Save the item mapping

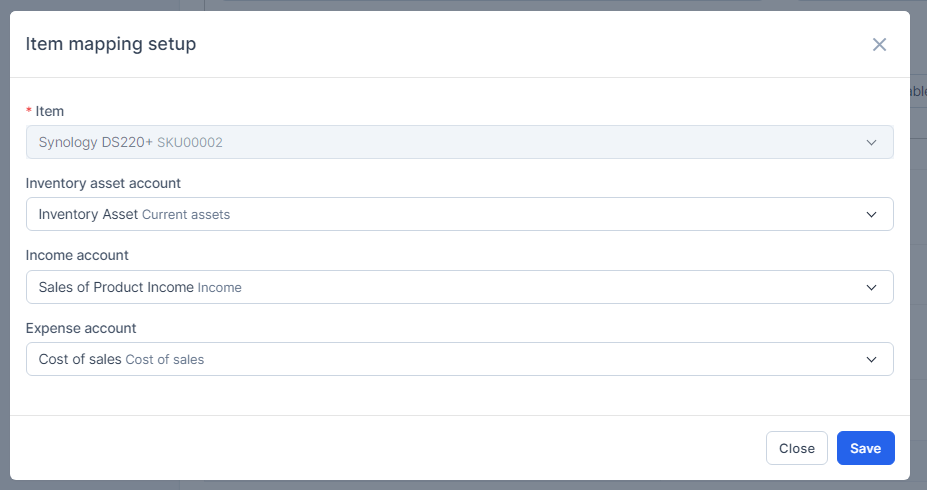(x=865, y=448)
